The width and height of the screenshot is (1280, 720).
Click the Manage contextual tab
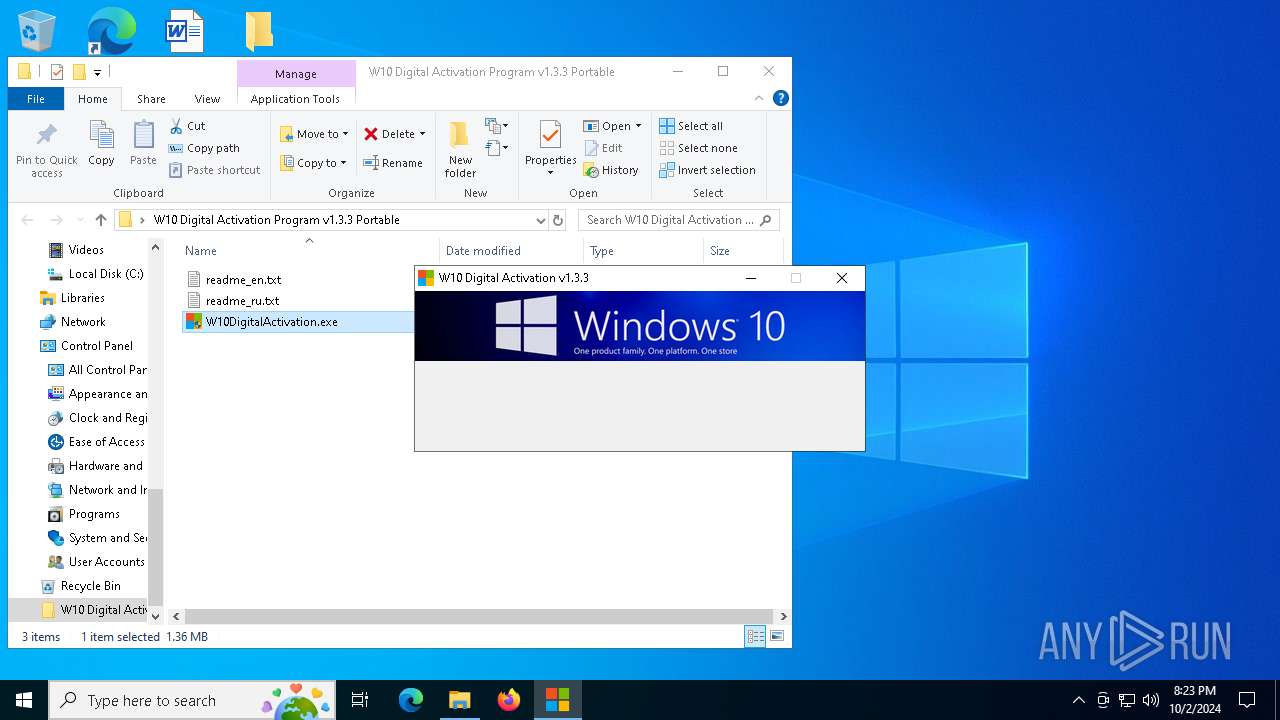click(x=296, y=74)
